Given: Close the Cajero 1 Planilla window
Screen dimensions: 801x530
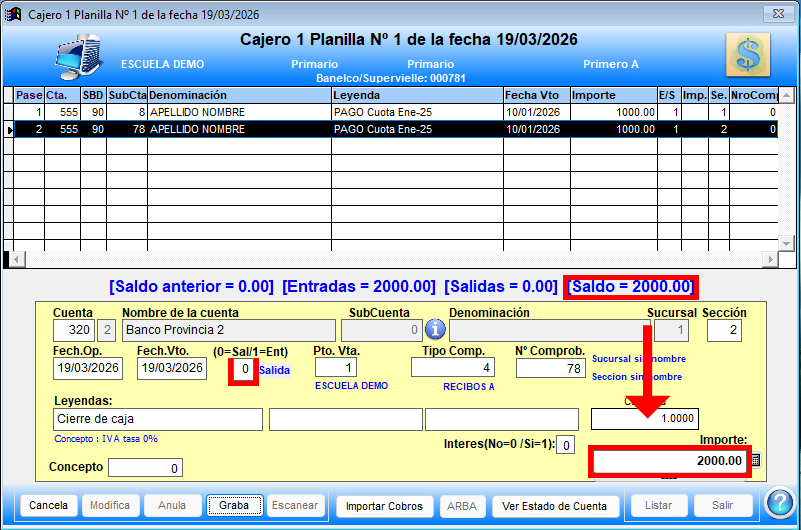Looking at the screenshot, I should 775,14.
